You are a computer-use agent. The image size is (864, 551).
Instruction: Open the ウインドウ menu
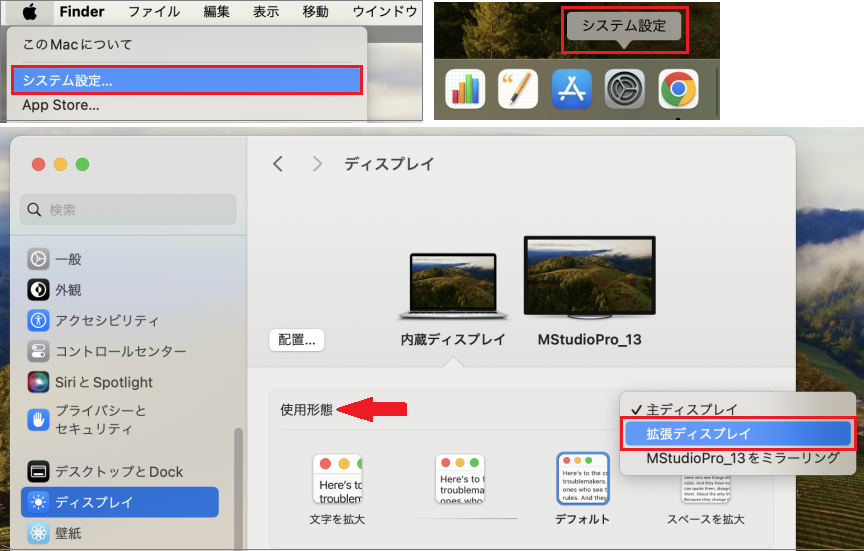pos(385,12)
